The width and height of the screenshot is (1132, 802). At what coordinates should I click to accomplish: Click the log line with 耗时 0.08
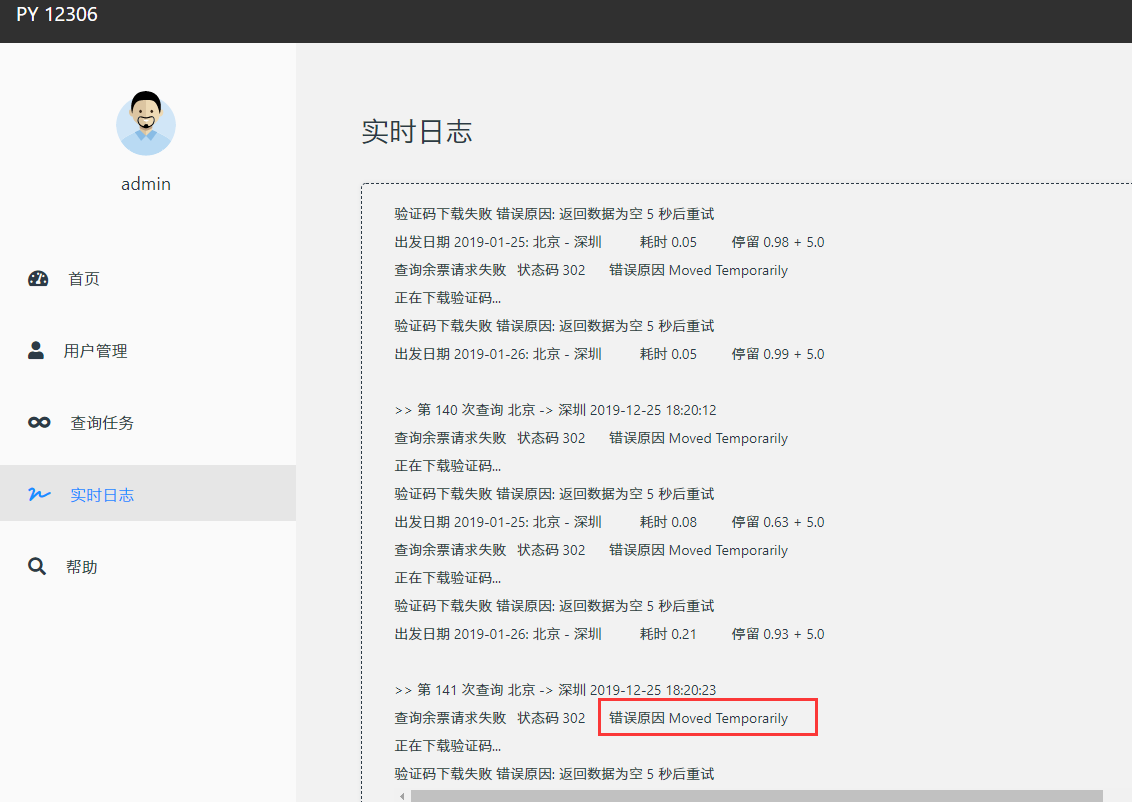(x=609, y=522)
